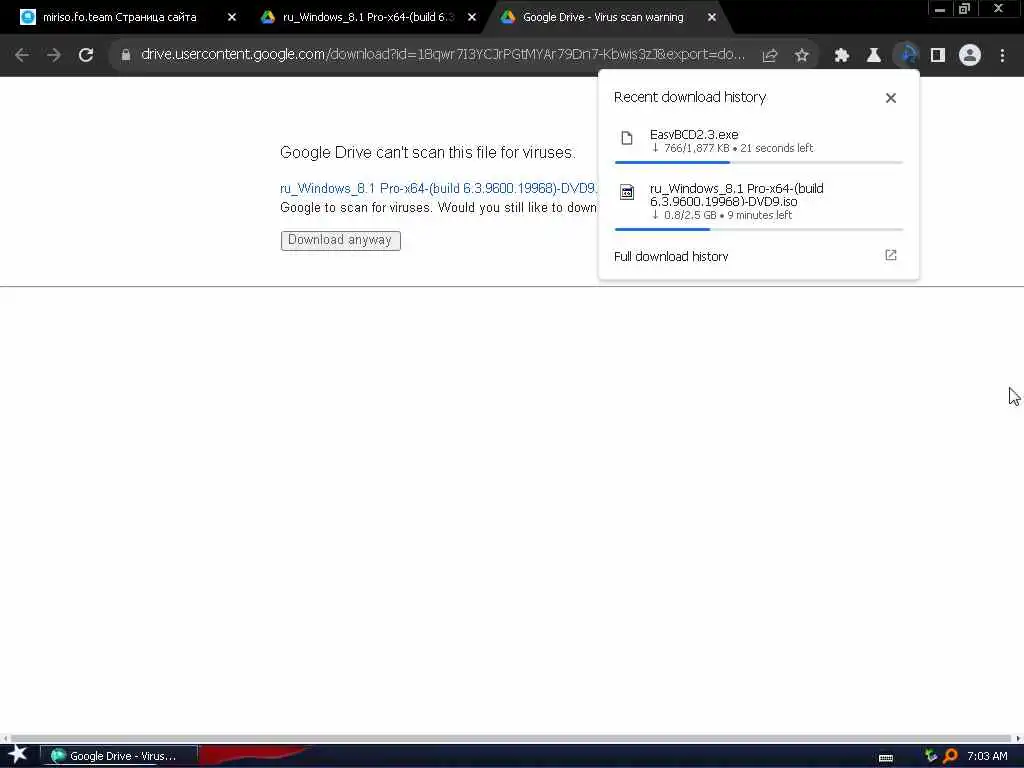Close the Virus scan warning tab

click(712, 17)
